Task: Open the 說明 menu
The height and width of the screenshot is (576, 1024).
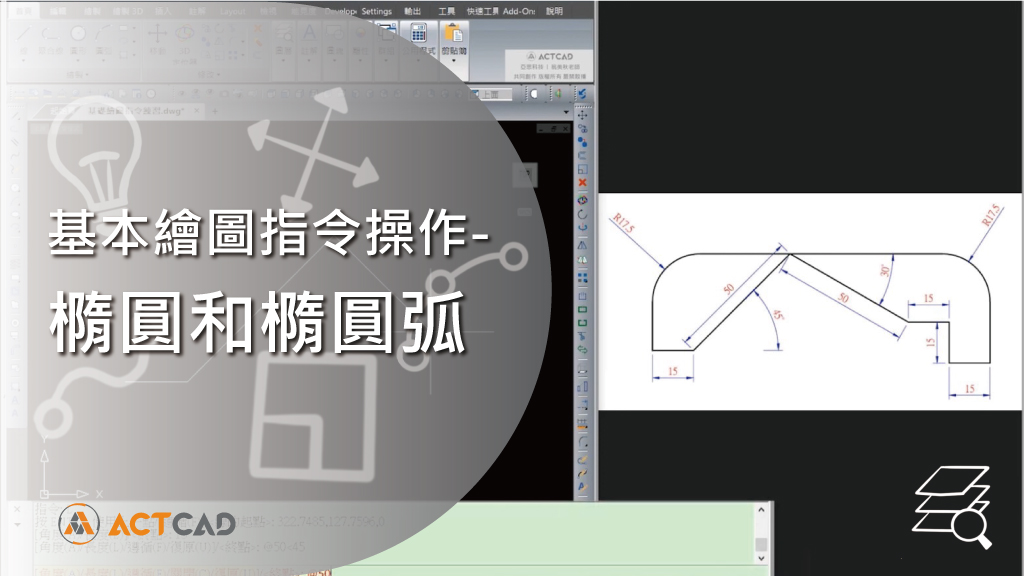Action: click(x=554, y=11)
